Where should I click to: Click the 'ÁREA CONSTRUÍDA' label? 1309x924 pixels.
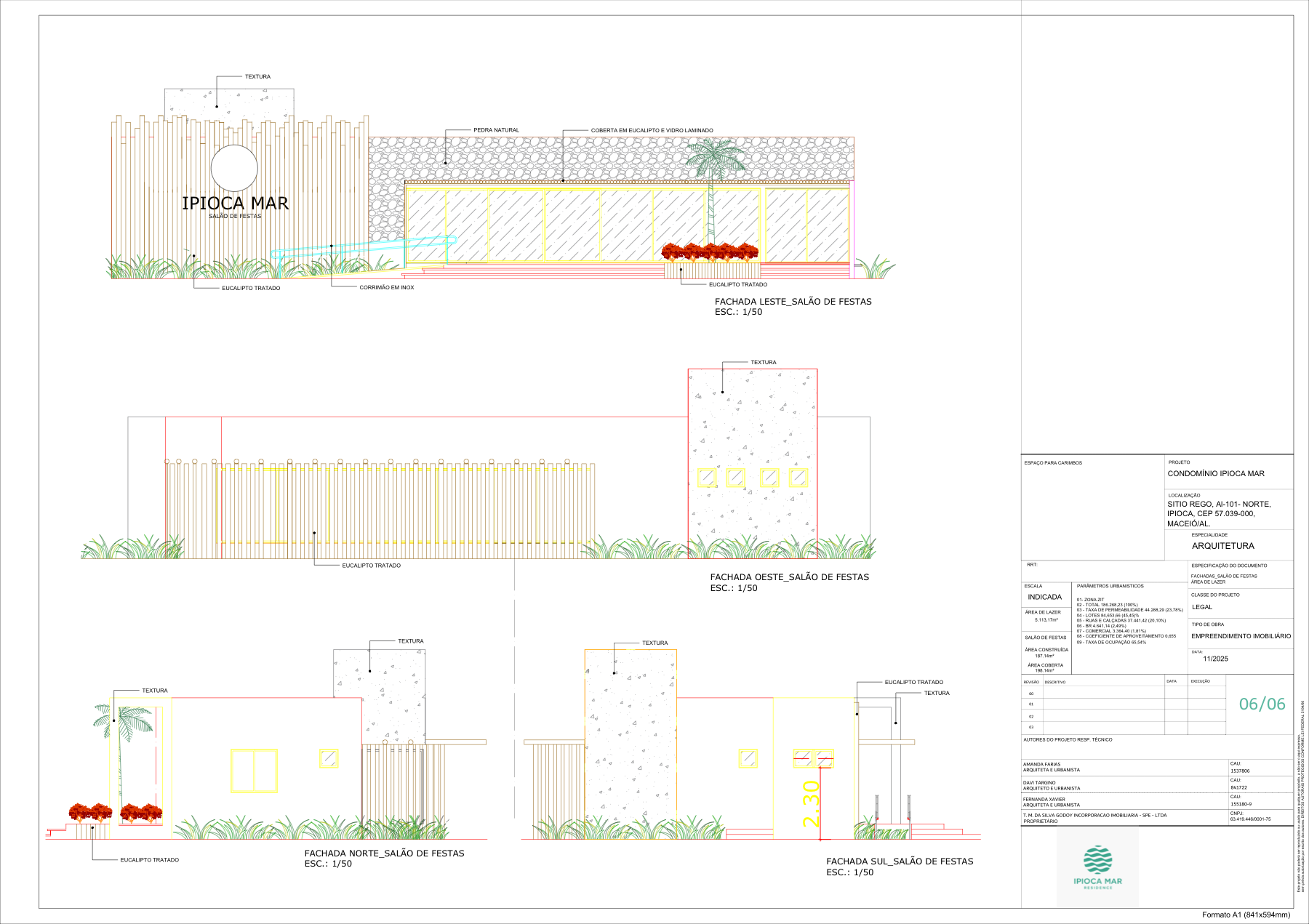[x=1046, y=650]
